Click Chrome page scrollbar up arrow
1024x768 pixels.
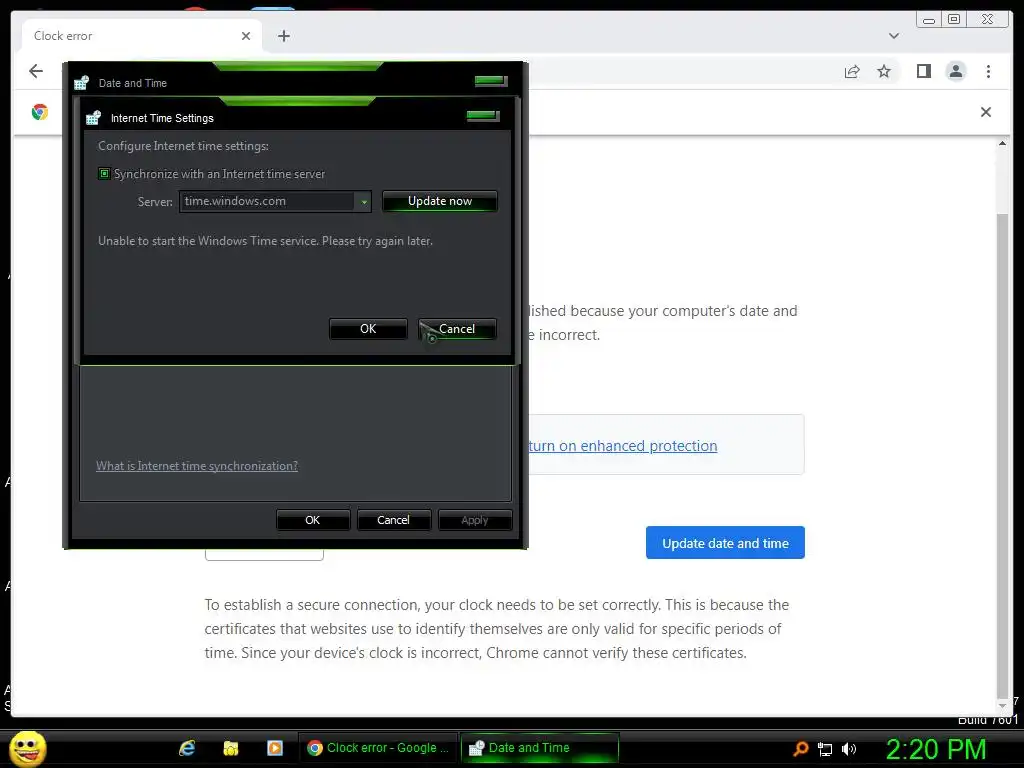pyautogui.click(x=1002, y=144)
